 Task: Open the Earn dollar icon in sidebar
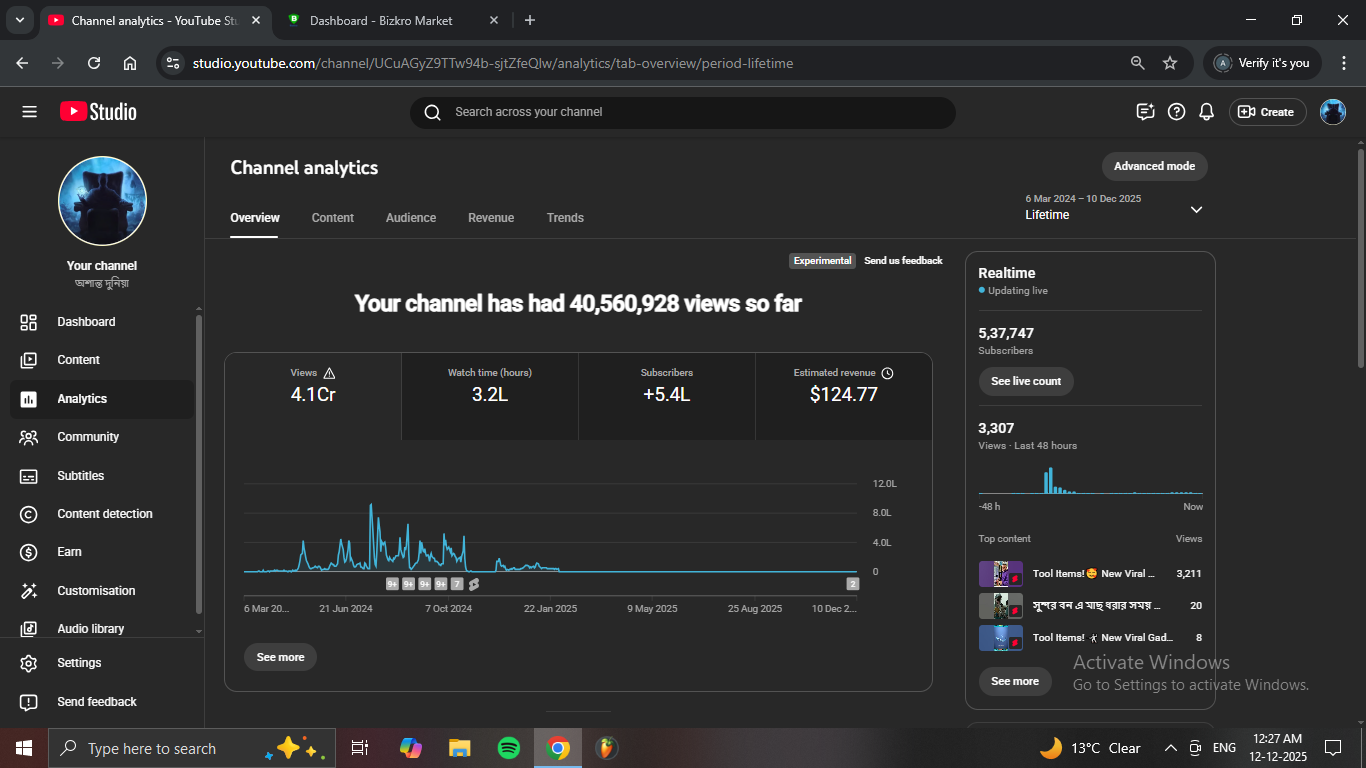29,552
